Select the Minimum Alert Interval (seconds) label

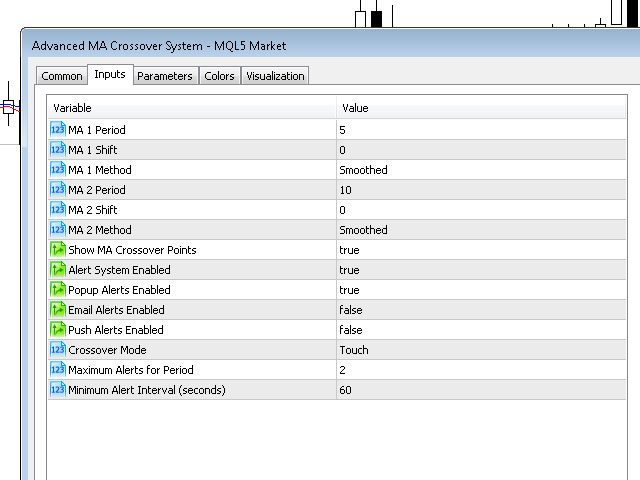coord(147,390)
